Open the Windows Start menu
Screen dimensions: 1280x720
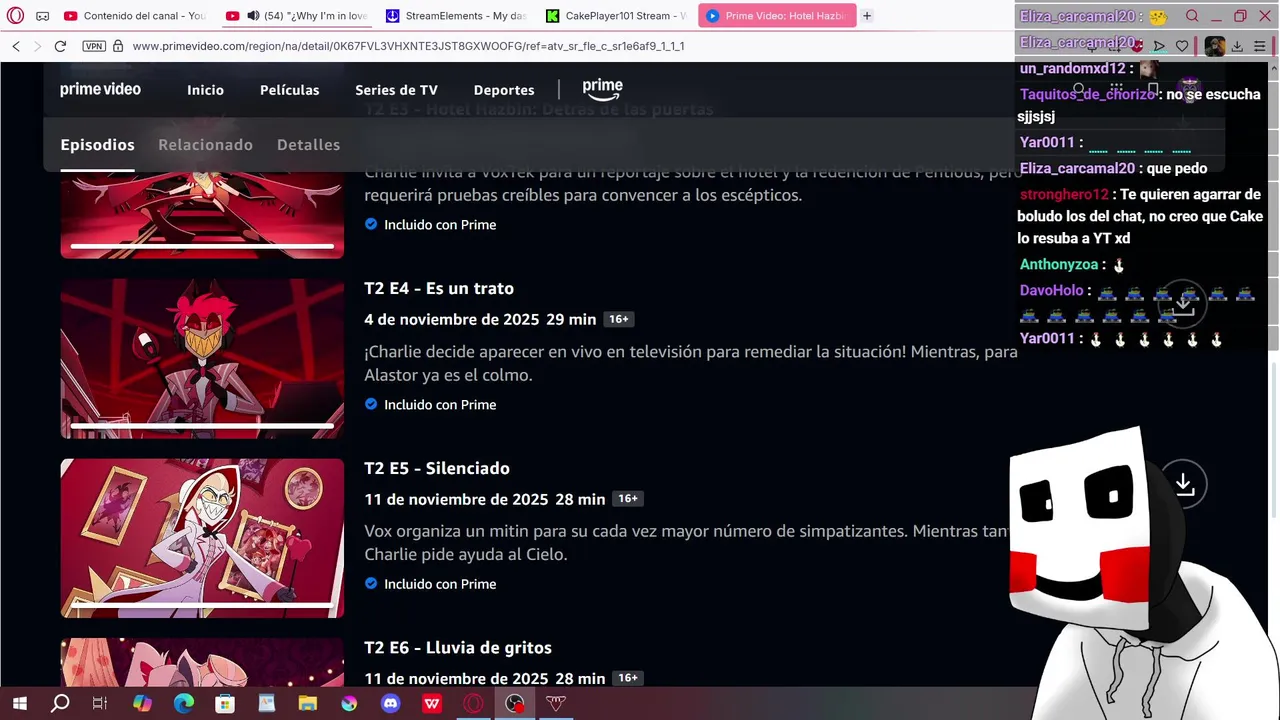pyautogui.click(x=19, y=704)
